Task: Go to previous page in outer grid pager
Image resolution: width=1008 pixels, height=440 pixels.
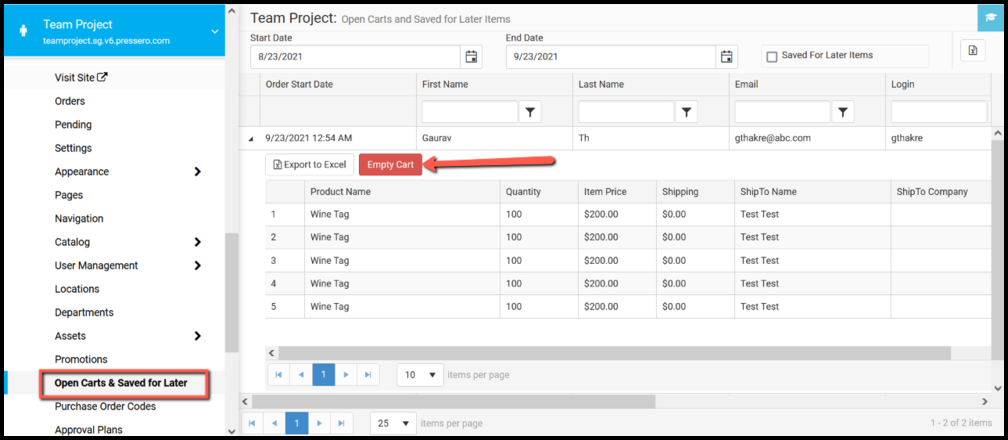Action: click(x=274, y=423)
